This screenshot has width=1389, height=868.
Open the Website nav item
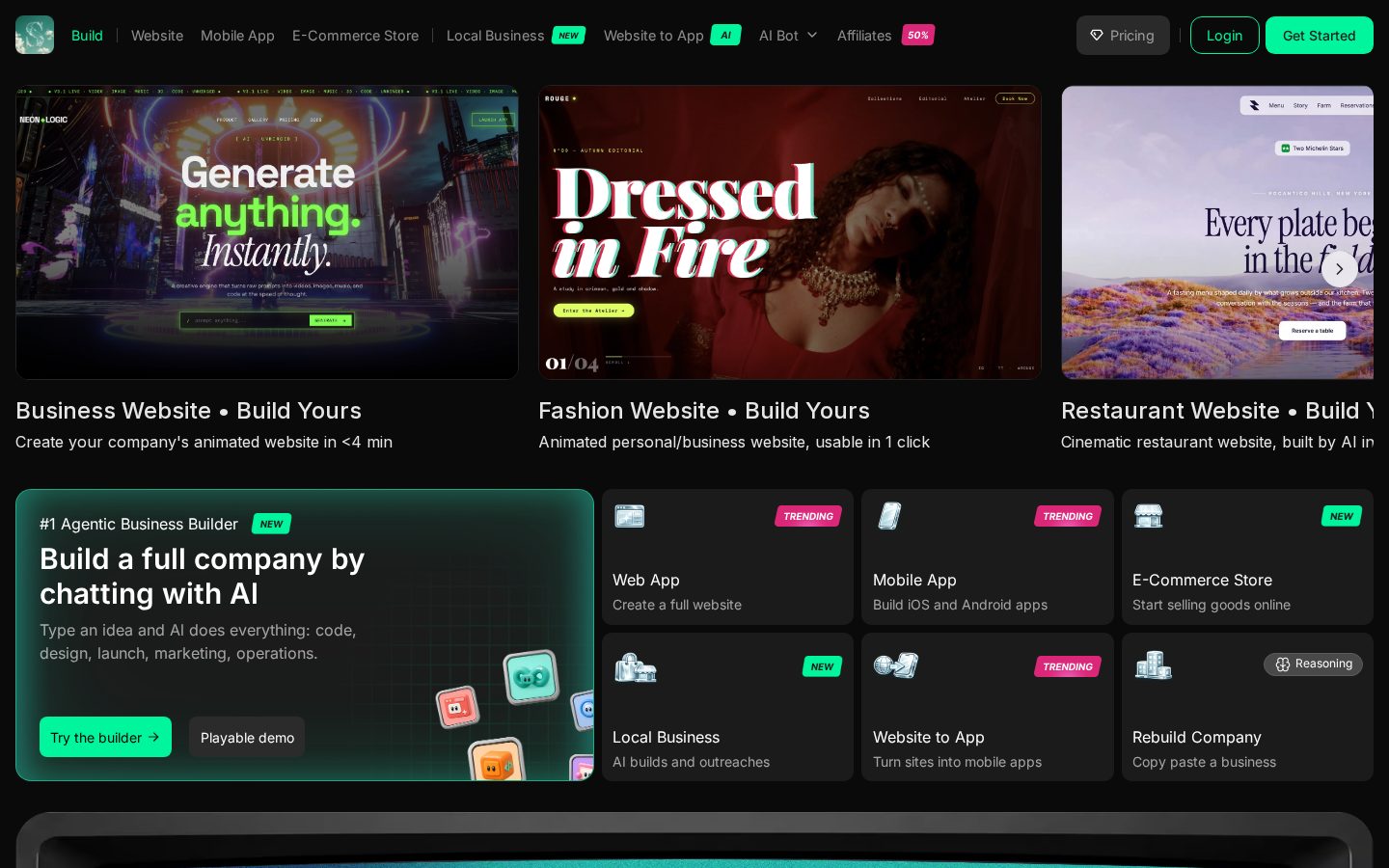point(157,36)
